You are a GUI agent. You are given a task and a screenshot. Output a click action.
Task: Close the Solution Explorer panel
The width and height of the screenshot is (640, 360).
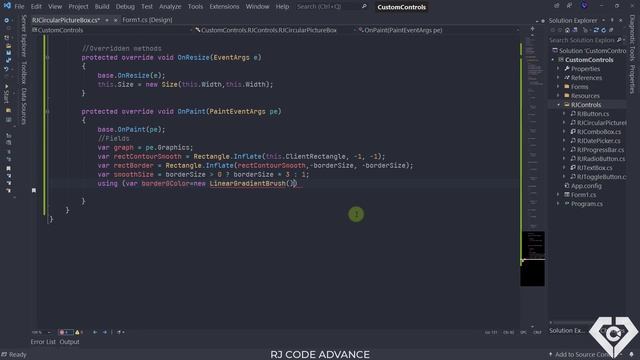[621, 20]
